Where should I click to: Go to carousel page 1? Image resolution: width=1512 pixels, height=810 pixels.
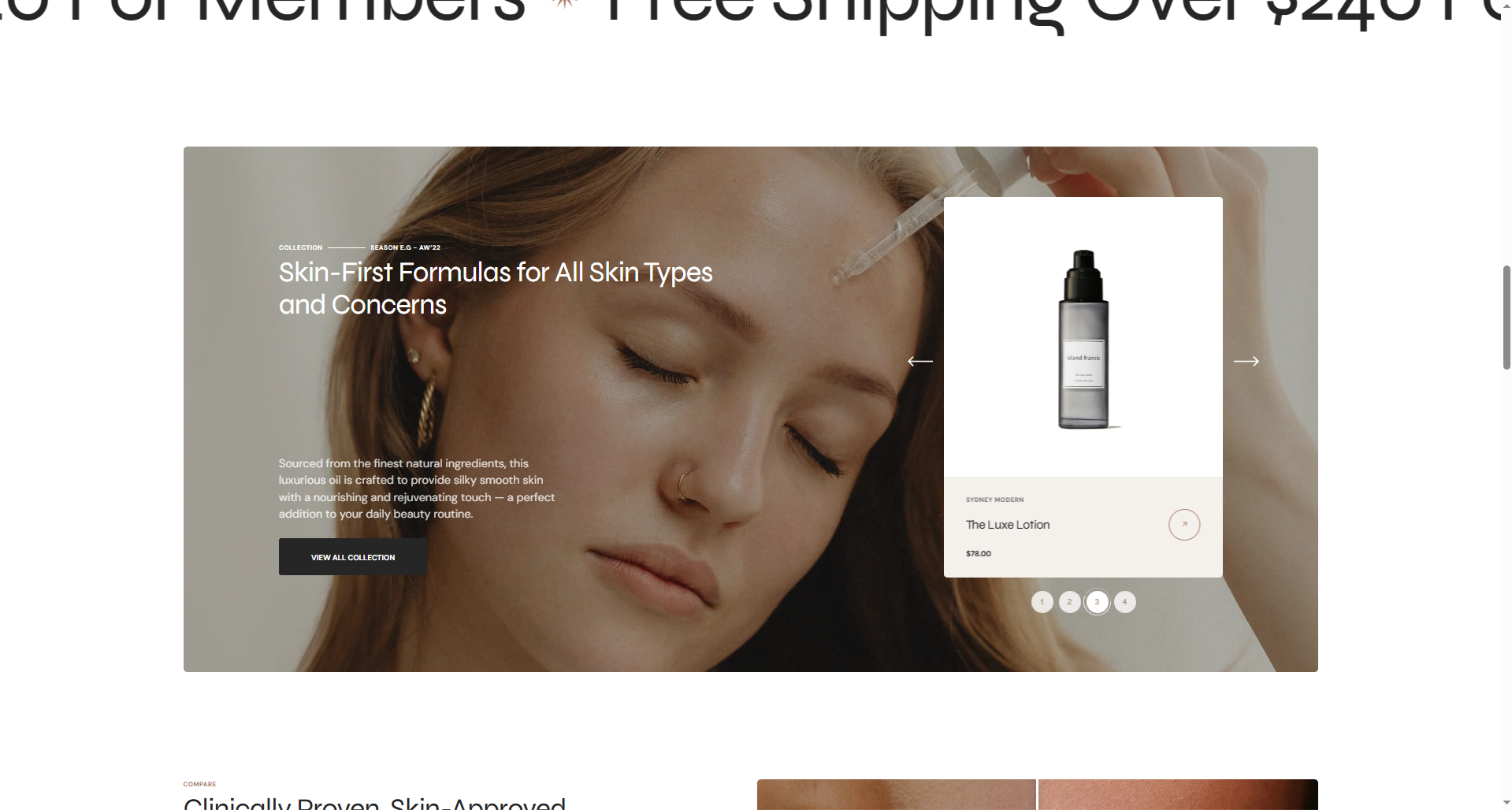(1042, 602)
